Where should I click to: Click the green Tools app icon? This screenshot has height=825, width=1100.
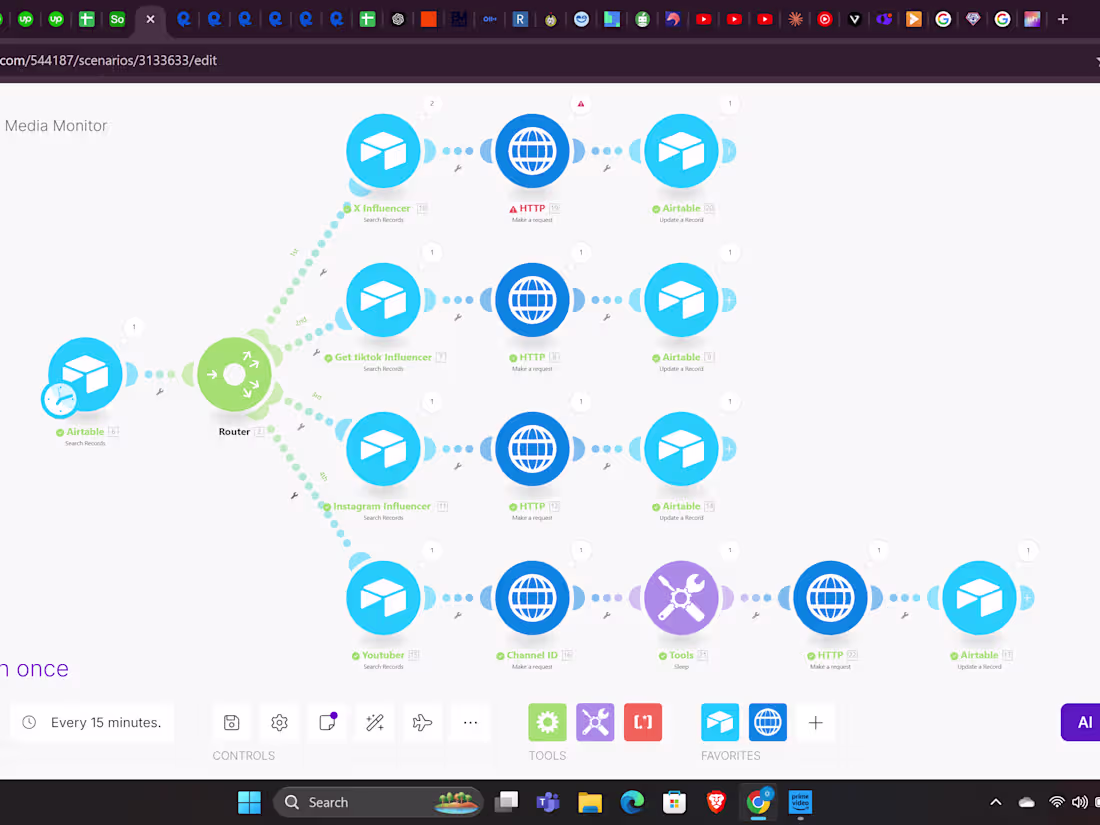[x=547, y=721]
